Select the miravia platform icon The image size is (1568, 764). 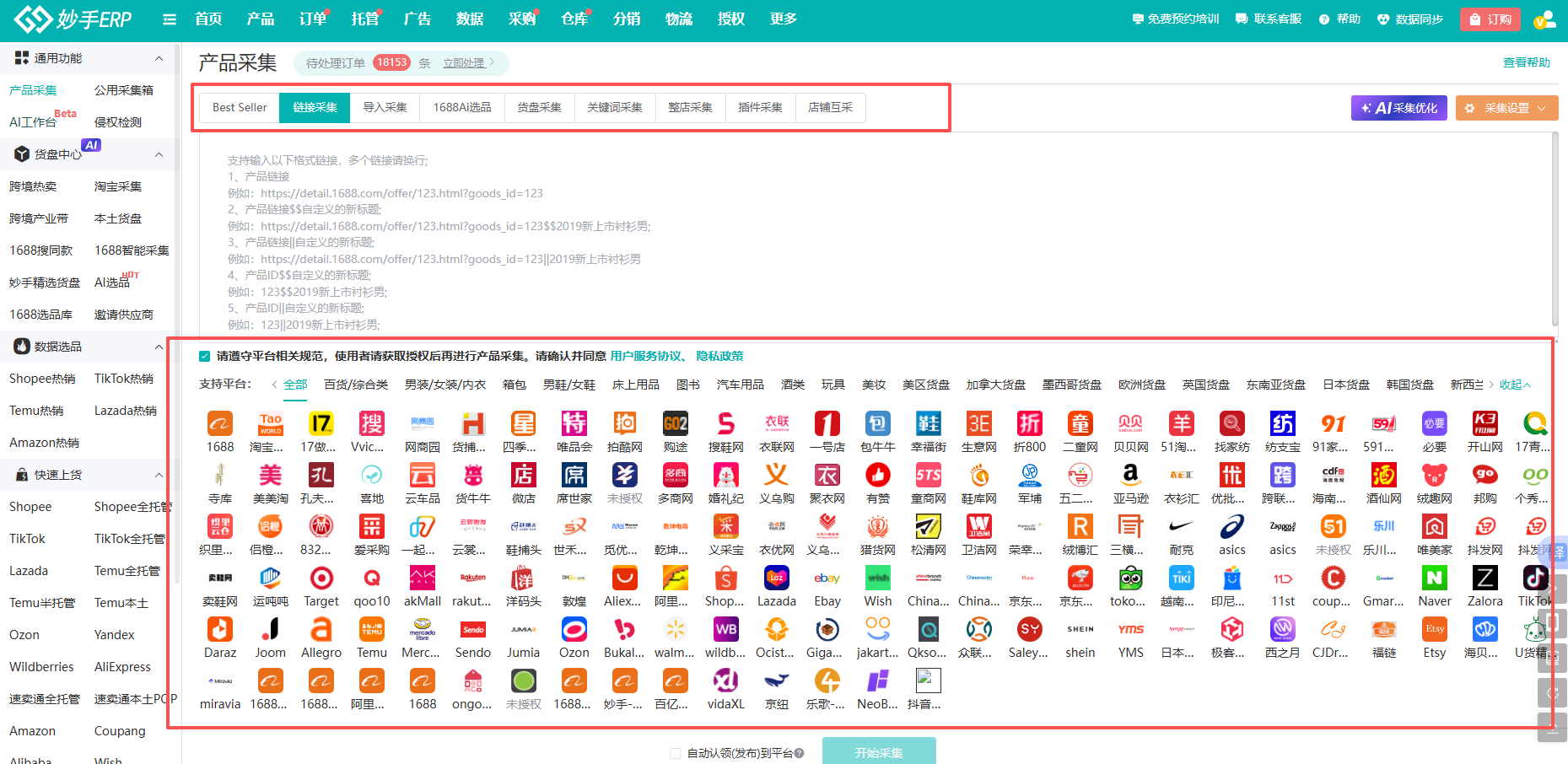220,681
